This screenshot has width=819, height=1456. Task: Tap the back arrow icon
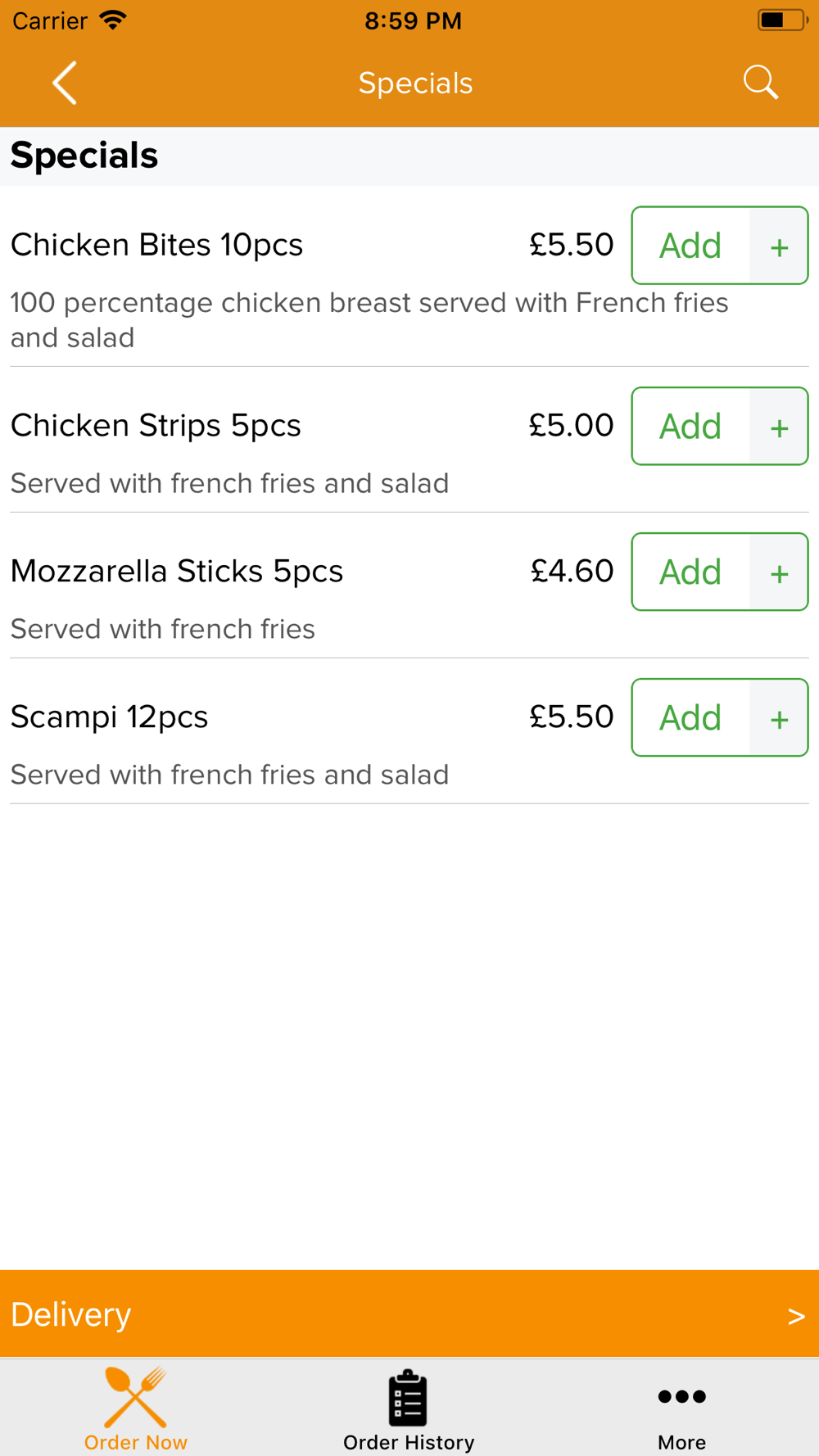pyautogui.click(x=65, y=83)
